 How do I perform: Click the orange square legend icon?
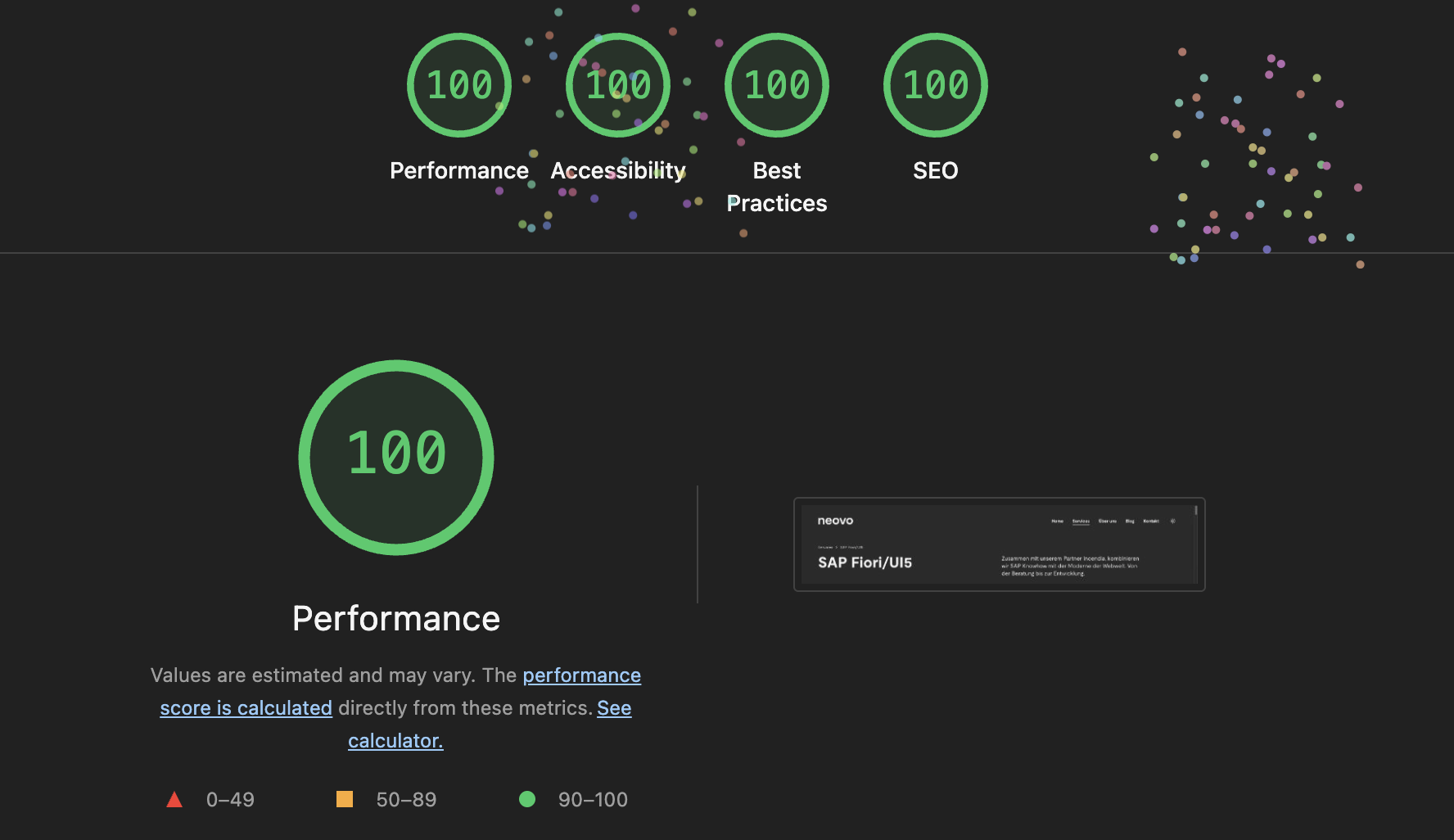(x=345, y=799)
